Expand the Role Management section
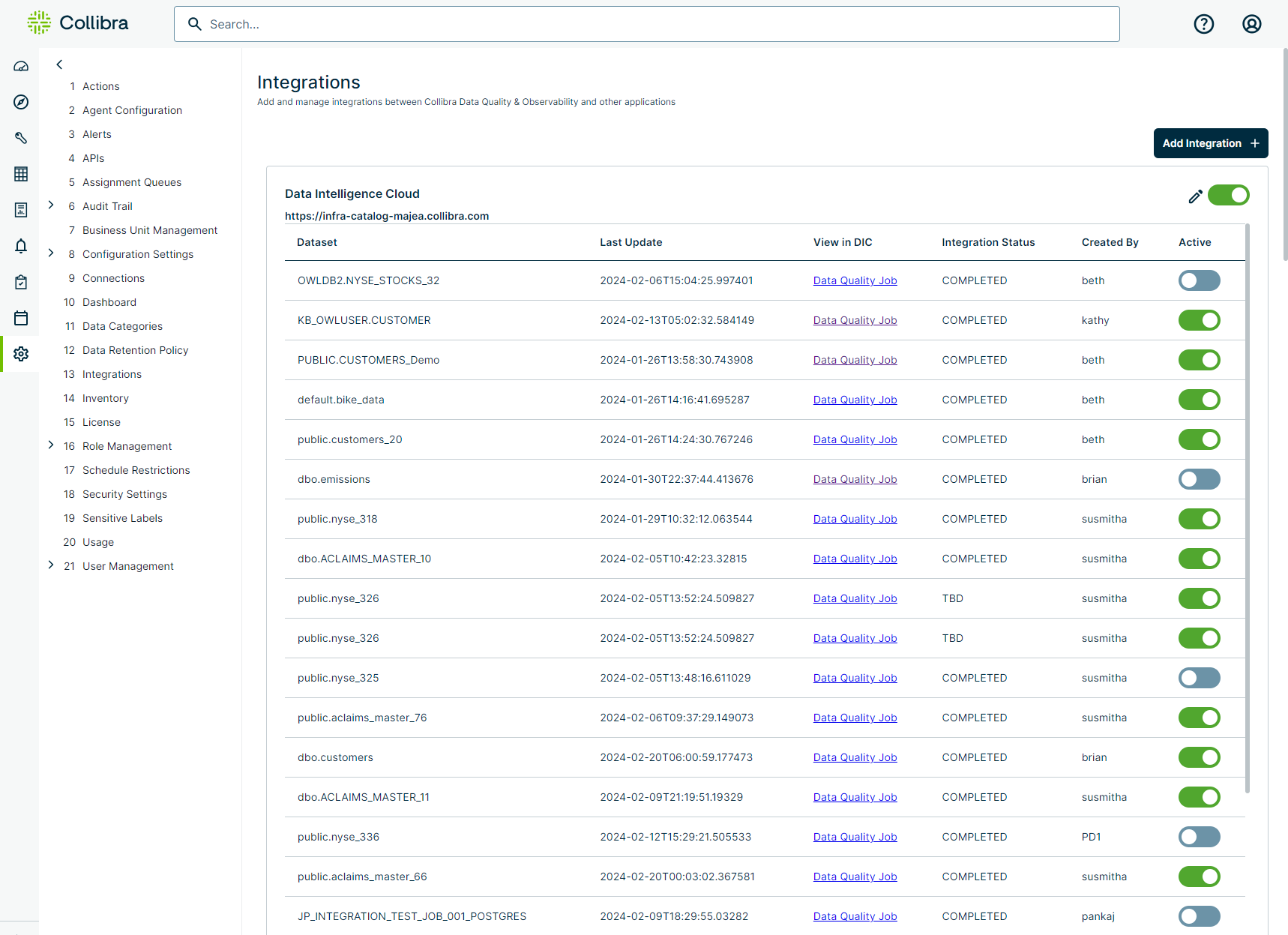Viewport: 1288px width, 935px height. tap(51, 445)
